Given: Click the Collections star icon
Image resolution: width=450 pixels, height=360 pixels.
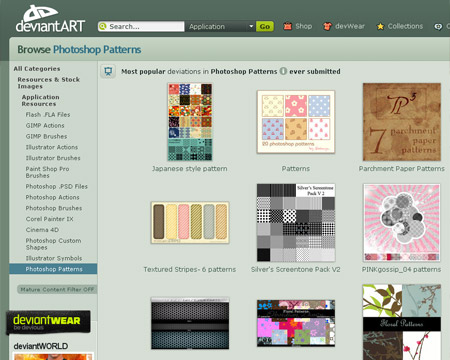Looking at the screenshot, I should [380, 26].
